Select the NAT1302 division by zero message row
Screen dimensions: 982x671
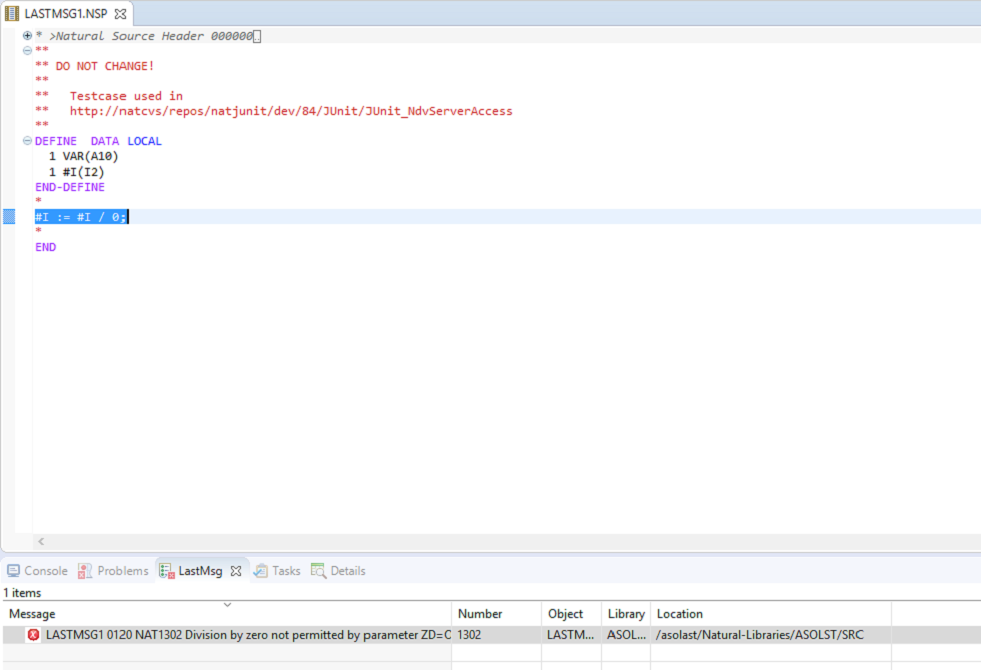point(240,634)
